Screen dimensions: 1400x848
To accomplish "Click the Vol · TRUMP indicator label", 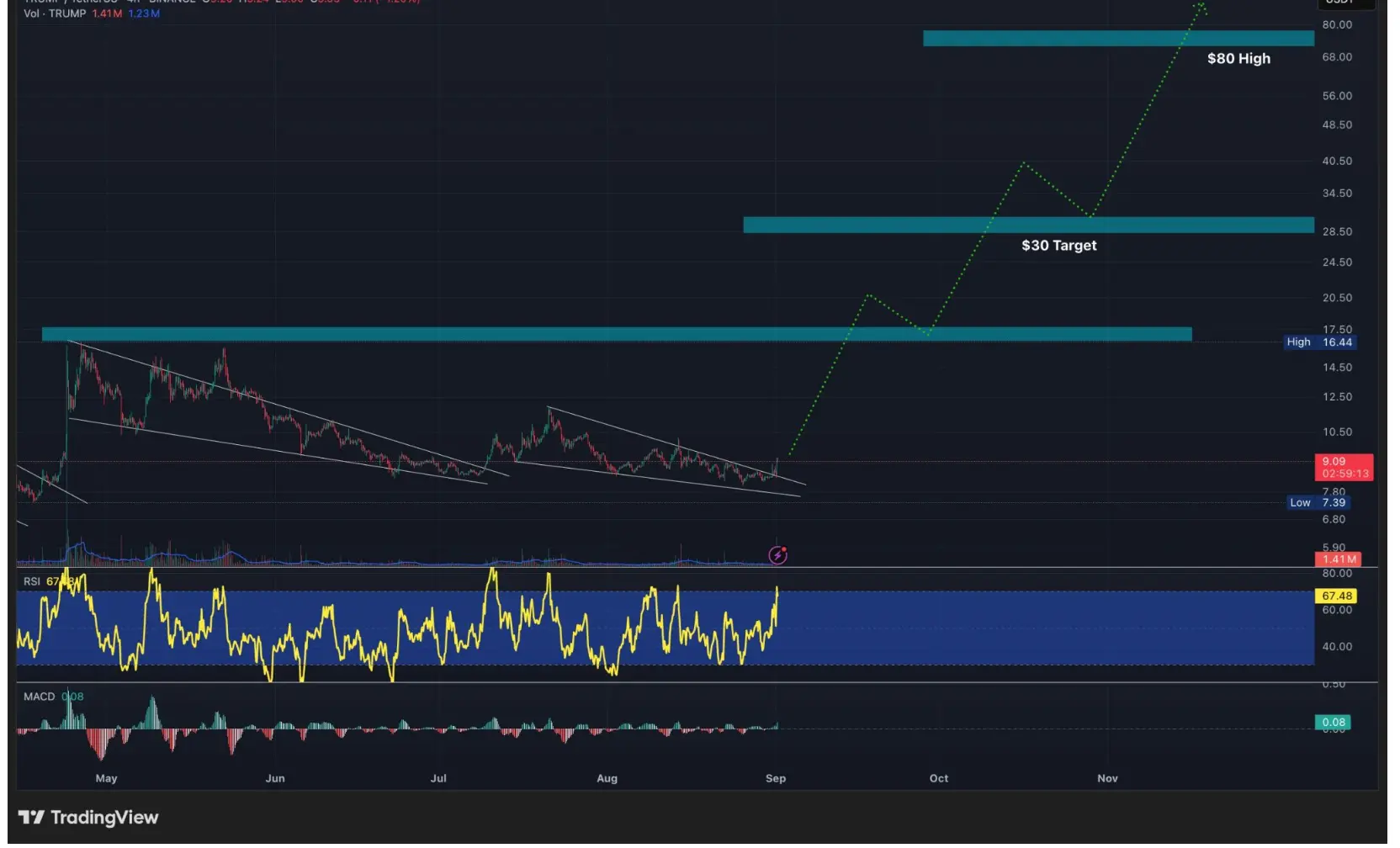I will pos(55,13).
